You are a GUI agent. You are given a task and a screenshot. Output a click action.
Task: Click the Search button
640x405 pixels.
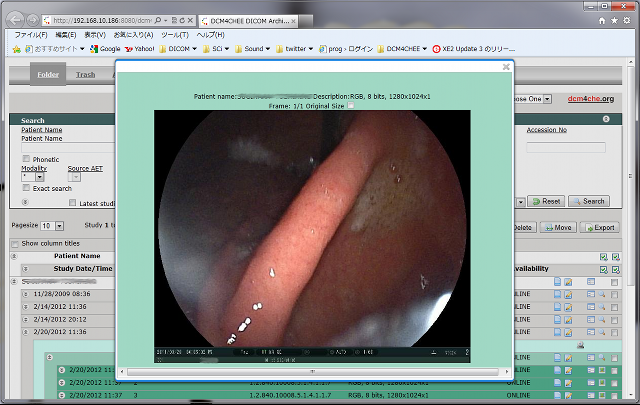[x=589, y=201]
